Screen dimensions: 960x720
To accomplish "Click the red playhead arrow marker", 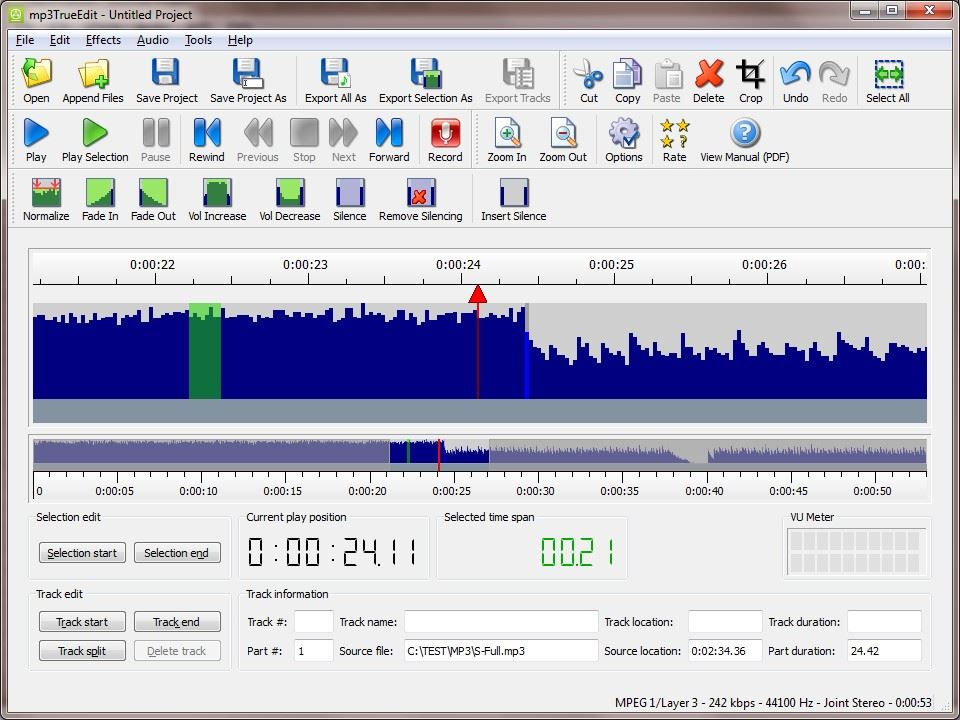I will pyautogui.click(x=478, y=294).
